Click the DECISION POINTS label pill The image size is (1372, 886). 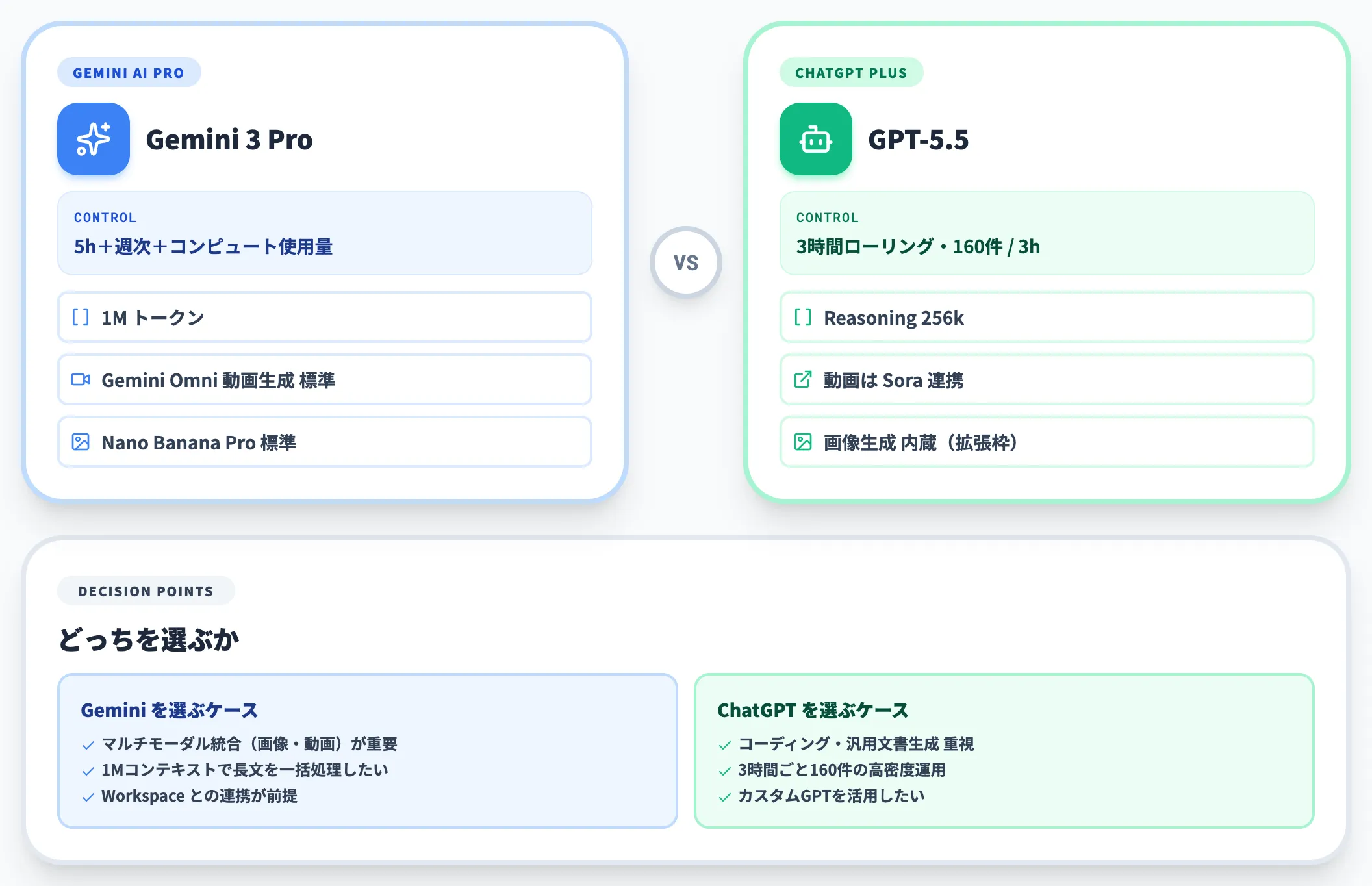[146, 591]
